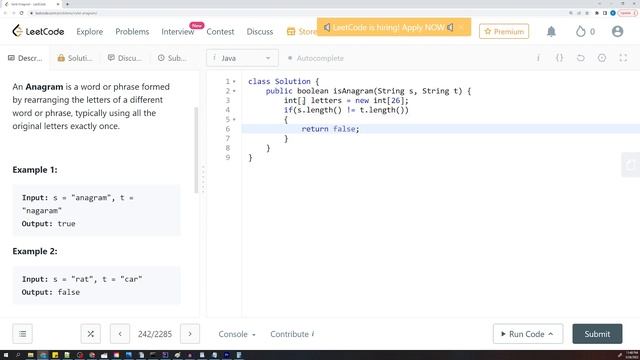Click the streak flame icon

pyautogui.click(x=580, y=31)
